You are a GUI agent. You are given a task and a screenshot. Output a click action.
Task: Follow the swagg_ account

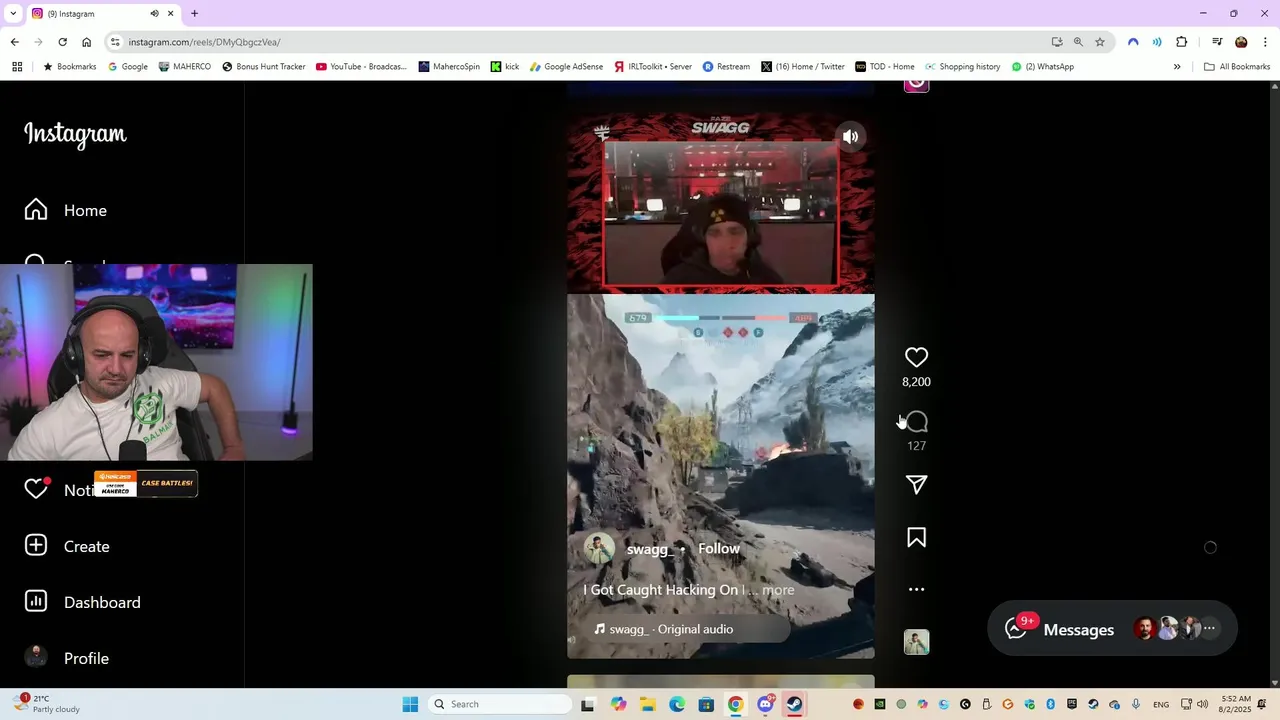(x=718, y=549)
